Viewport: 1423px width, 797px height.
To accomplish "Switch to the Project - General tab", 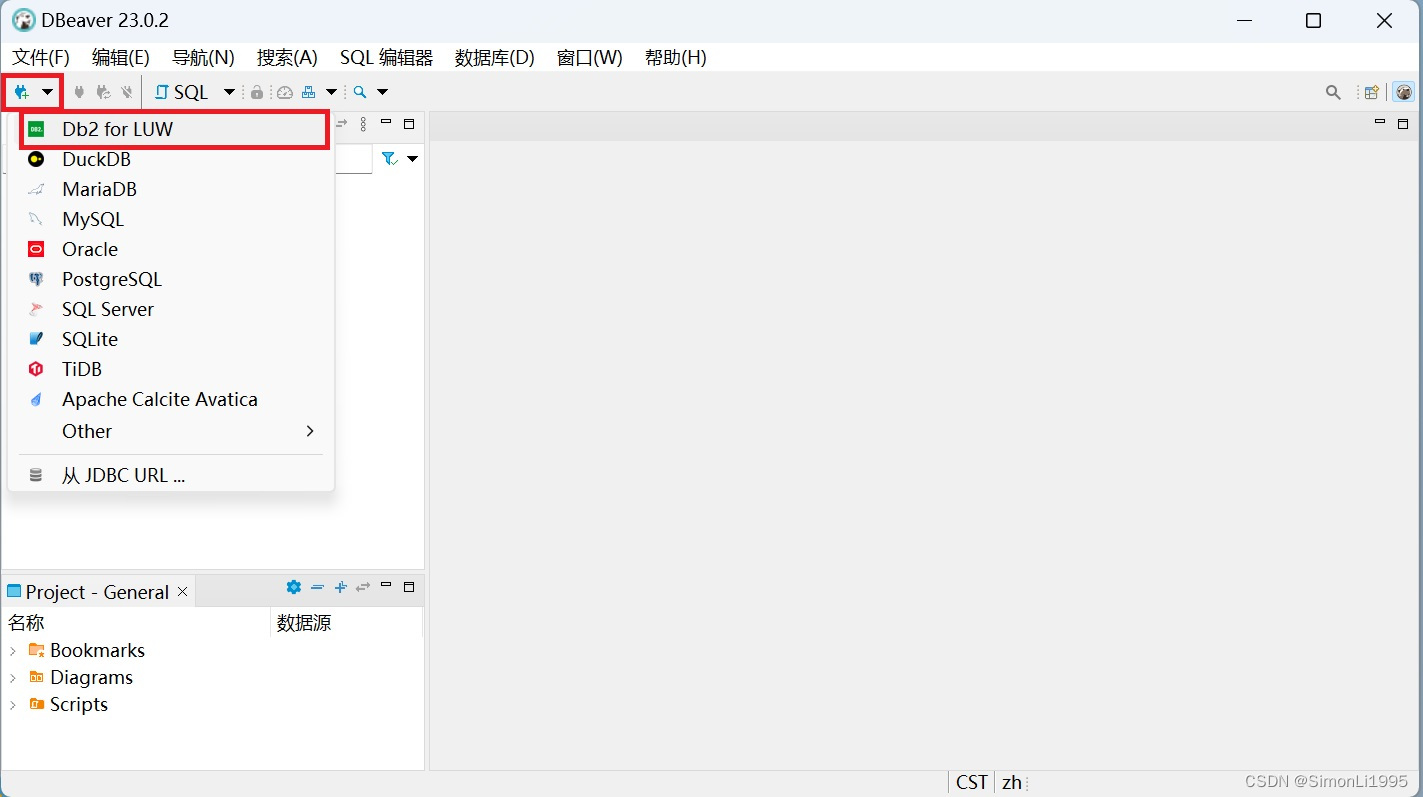I will [x=97, y=592].
